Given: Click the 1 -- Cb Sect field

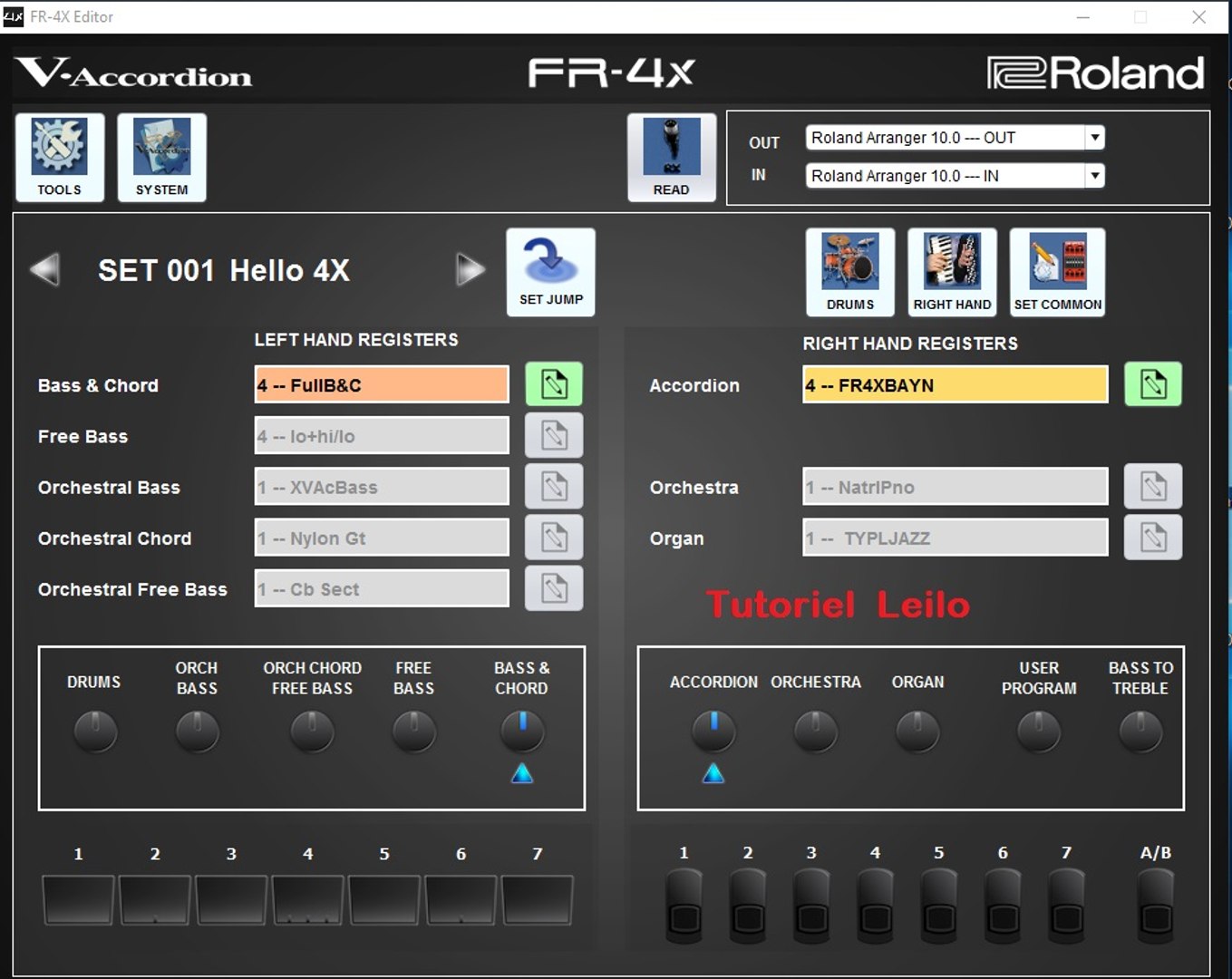Looking at the screenshot, I should click(x=382, y=588).
